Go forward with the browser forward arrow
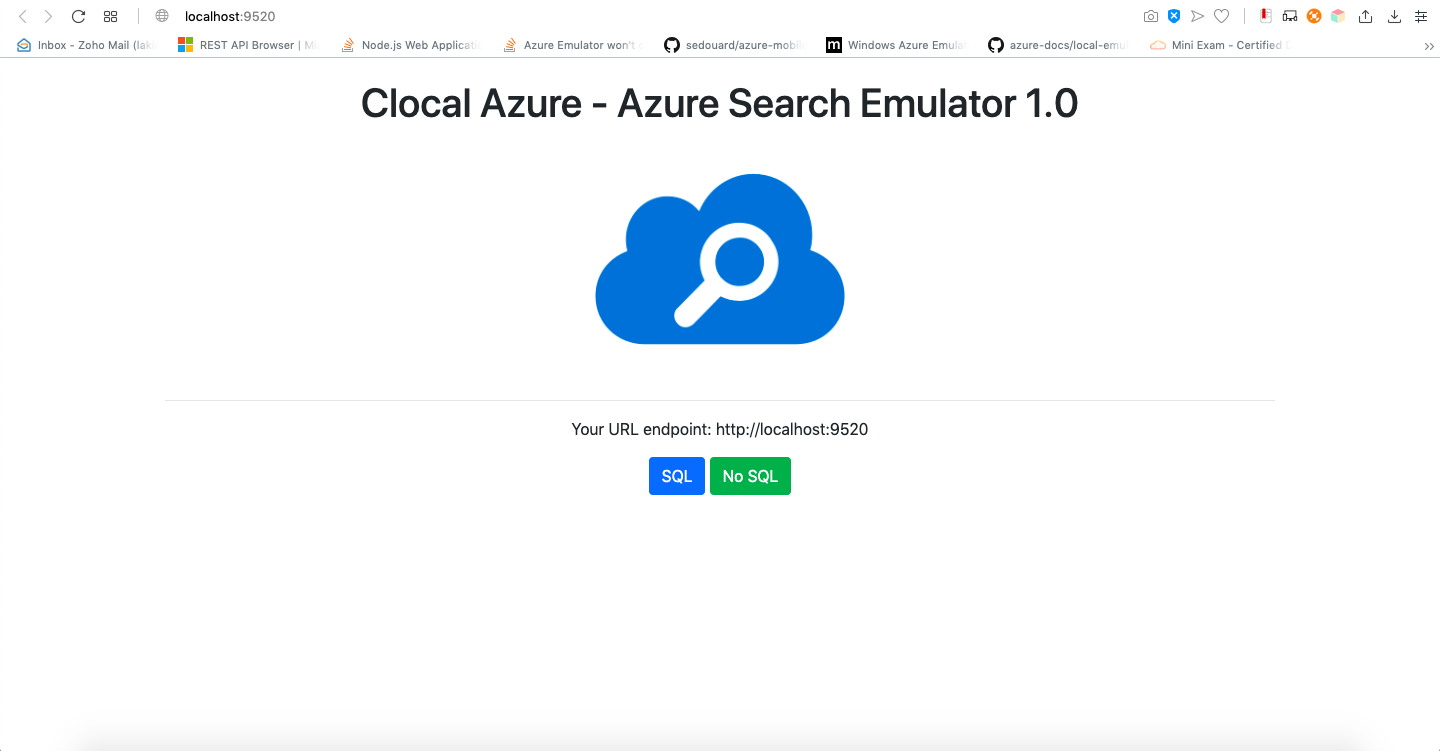Viewport: 1440px width, 751px height. coord(48,16)
